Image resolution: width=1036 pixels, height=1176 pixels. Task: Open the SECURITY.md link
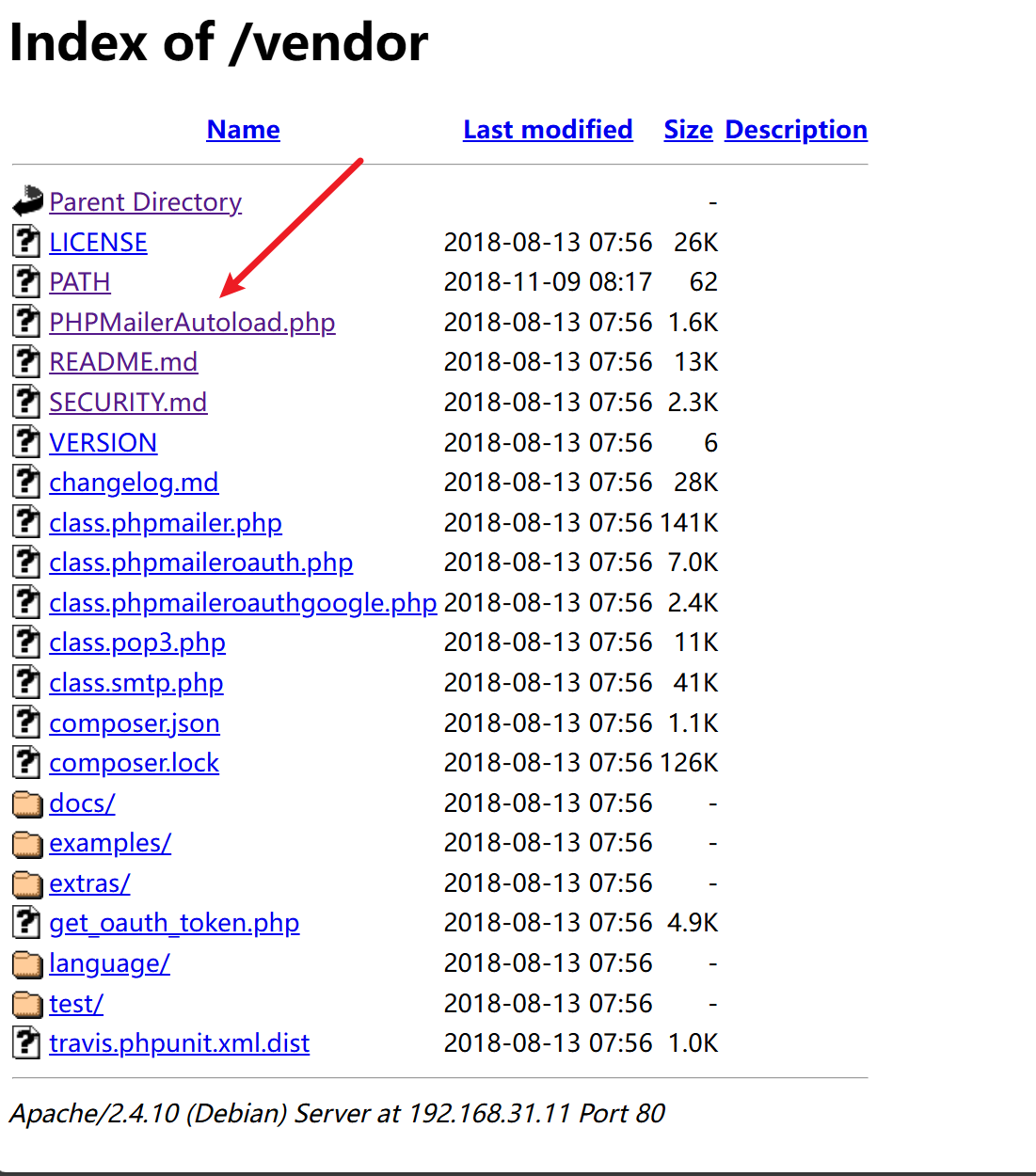(x=128, y=402)
